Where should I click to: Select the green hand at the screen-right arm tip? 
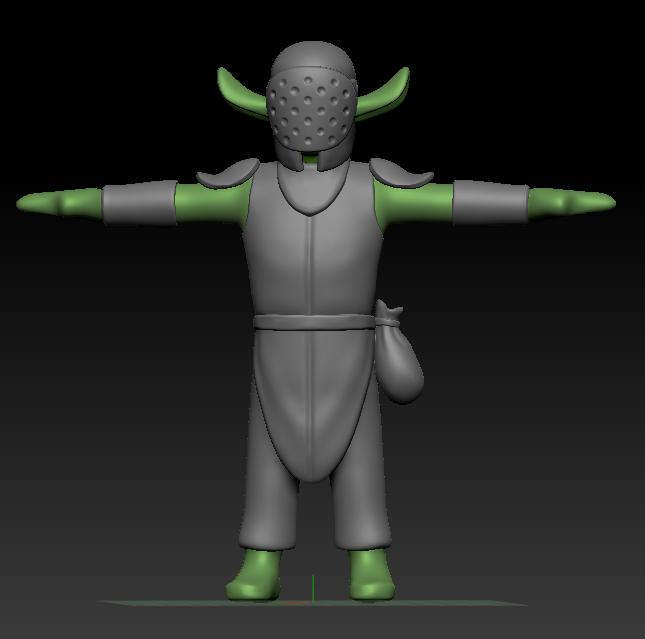(x=572, y=202)
